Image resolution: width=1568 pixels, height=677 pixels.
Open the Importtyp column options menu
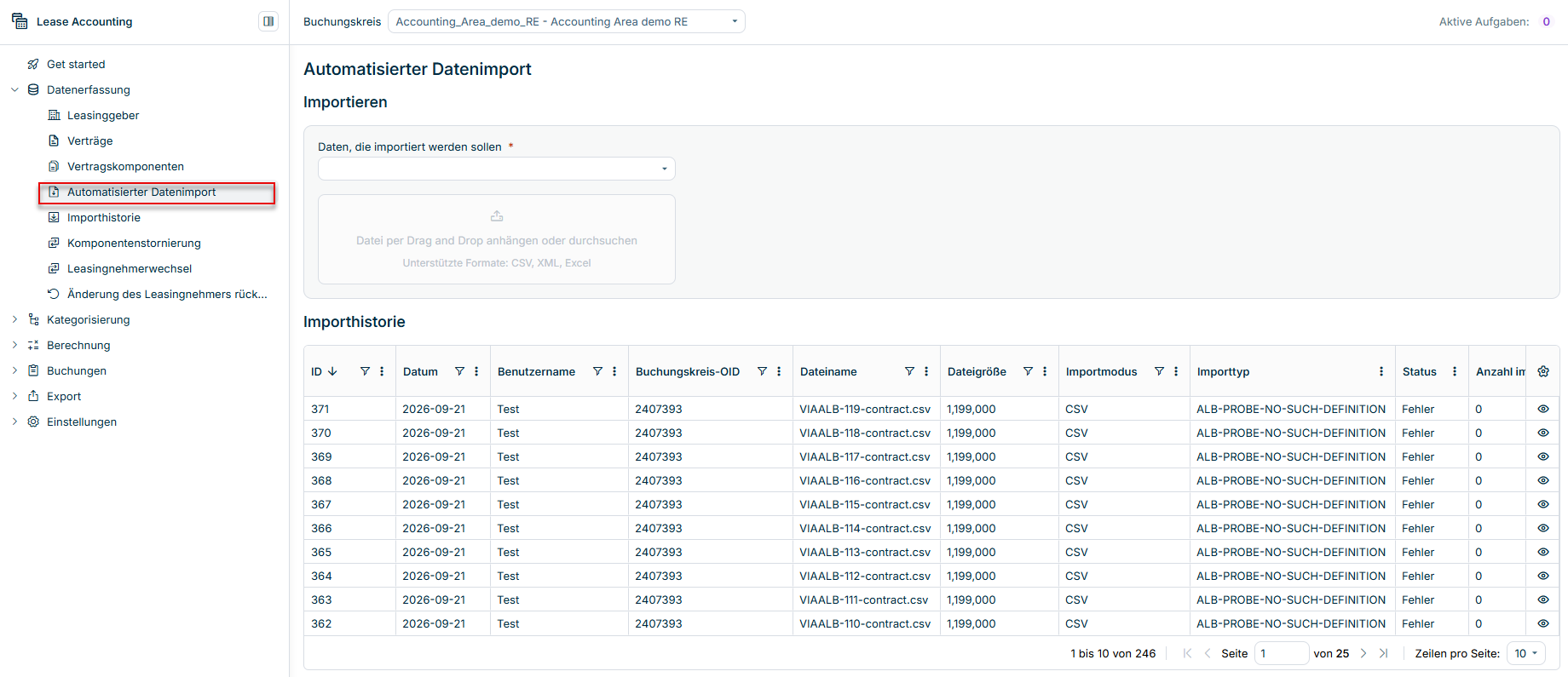(x=1381, y=371)
